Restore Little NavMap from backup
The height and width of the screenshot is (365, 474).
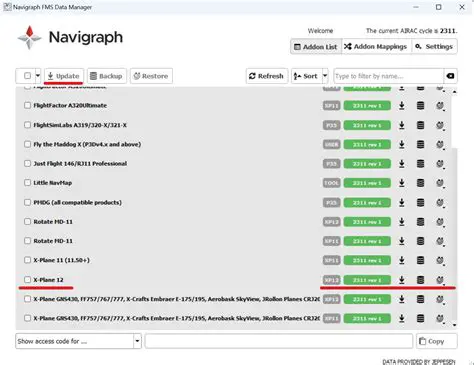point(440,183)
